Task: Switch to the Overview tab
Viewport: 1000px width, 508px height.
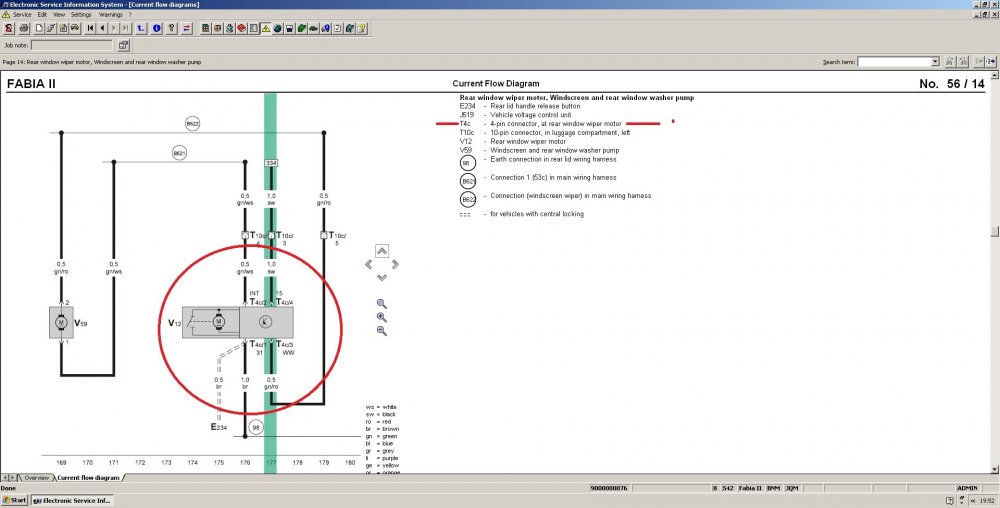Action: [36, 477]
